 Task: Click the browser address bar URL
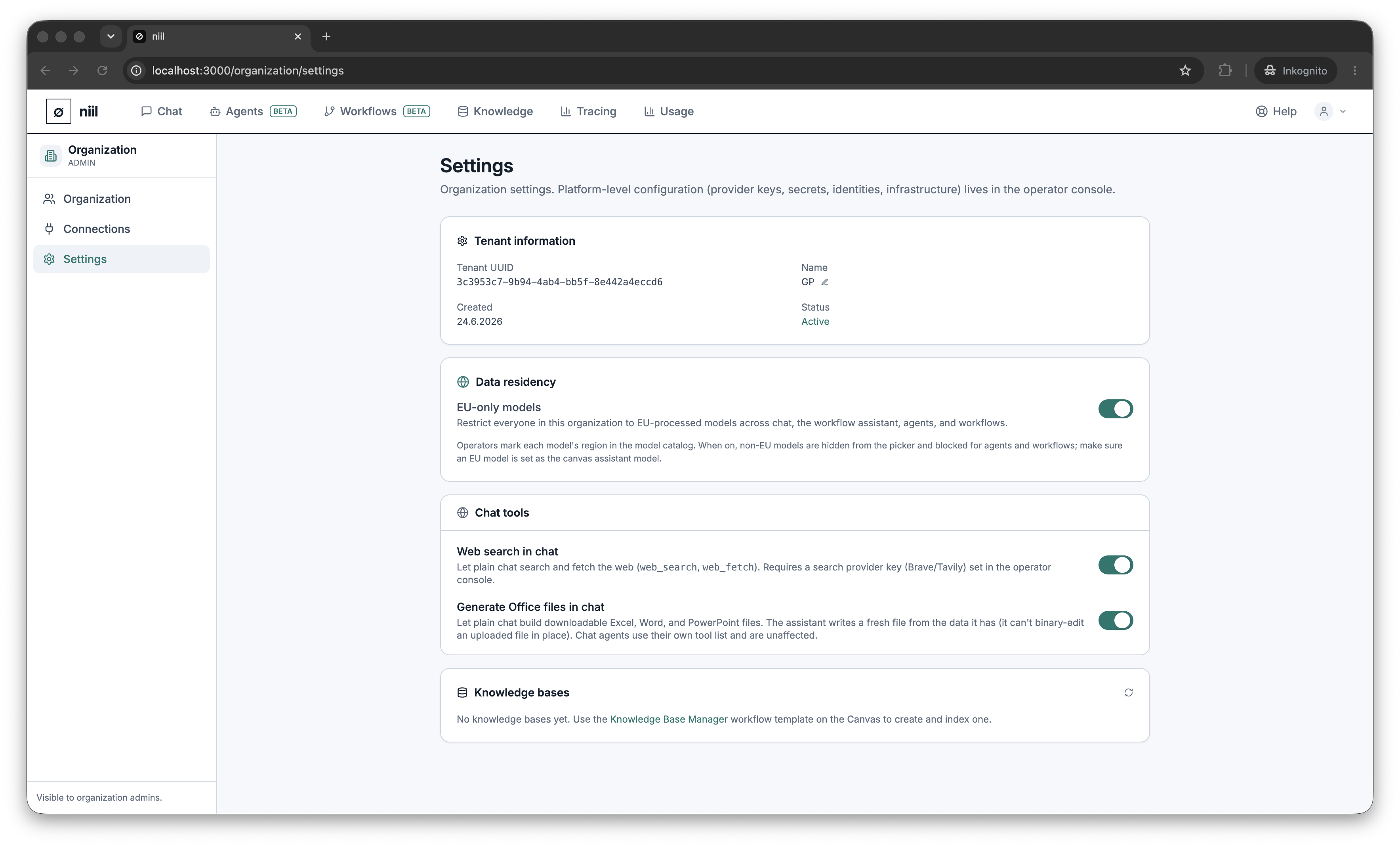point(248,71)
